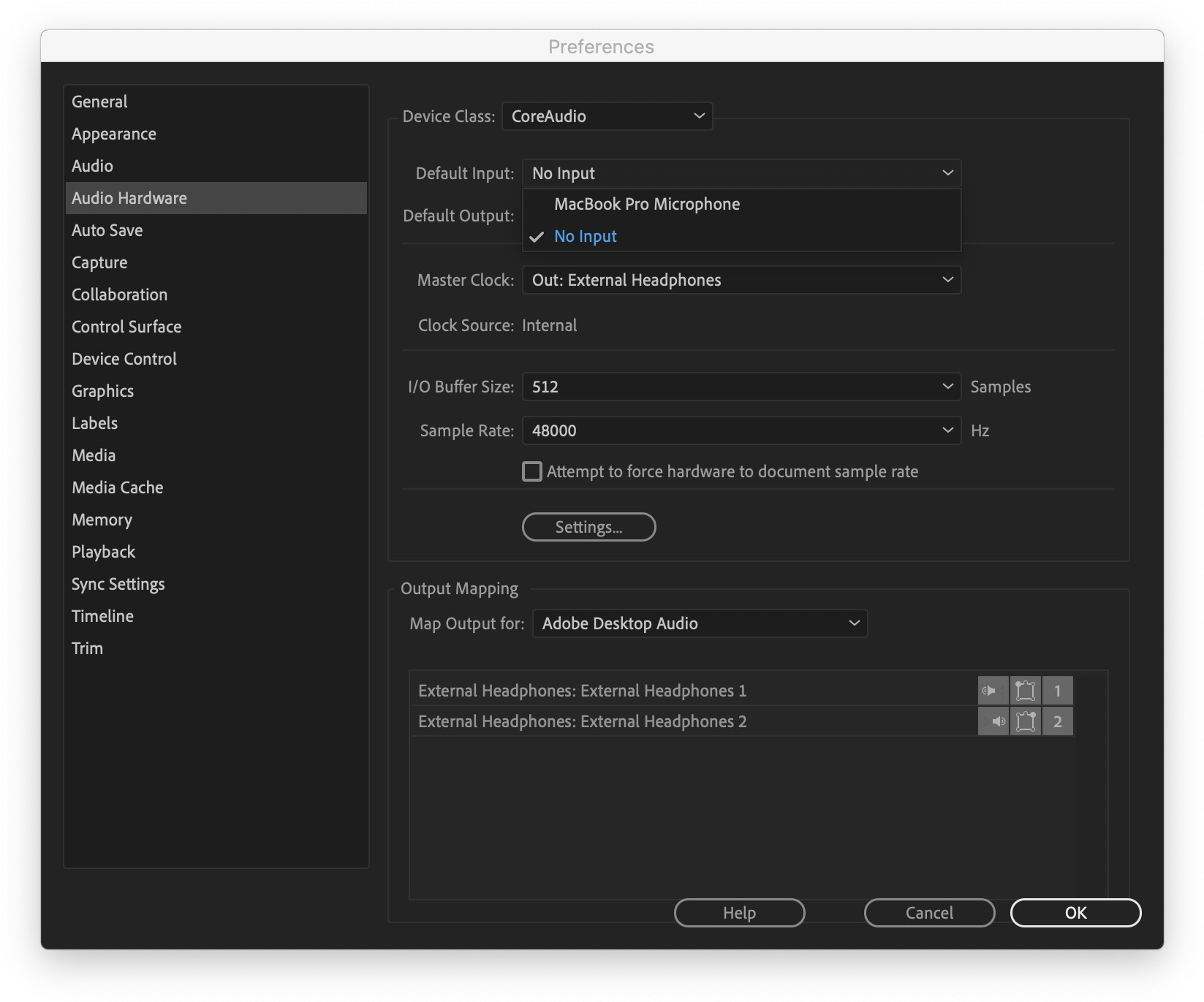Open Control Surface preferences category
1204x1002 pixels.
(x=216, y=327)
